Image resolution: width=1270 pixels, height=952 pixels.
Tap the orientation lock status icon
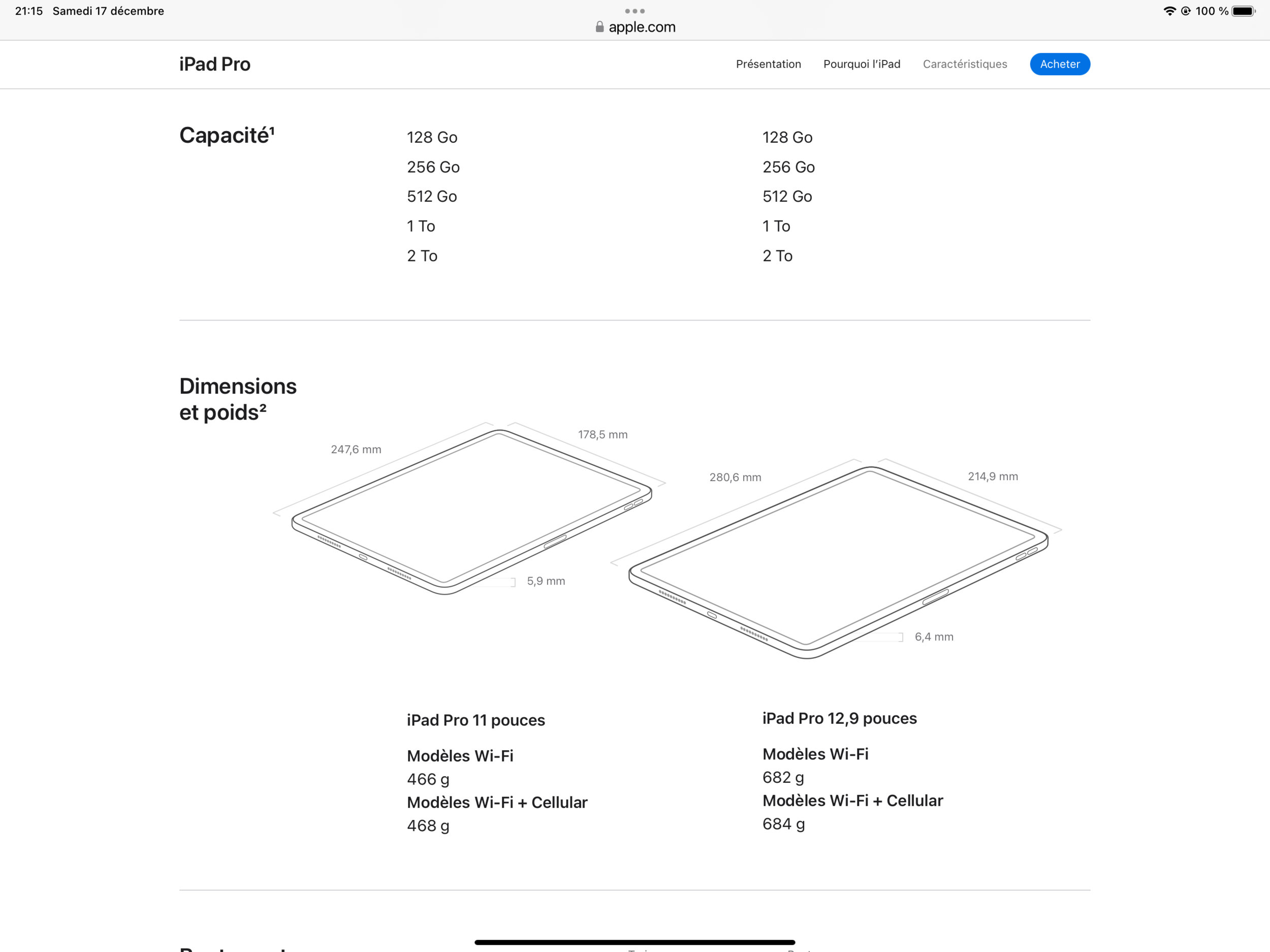1186,11
